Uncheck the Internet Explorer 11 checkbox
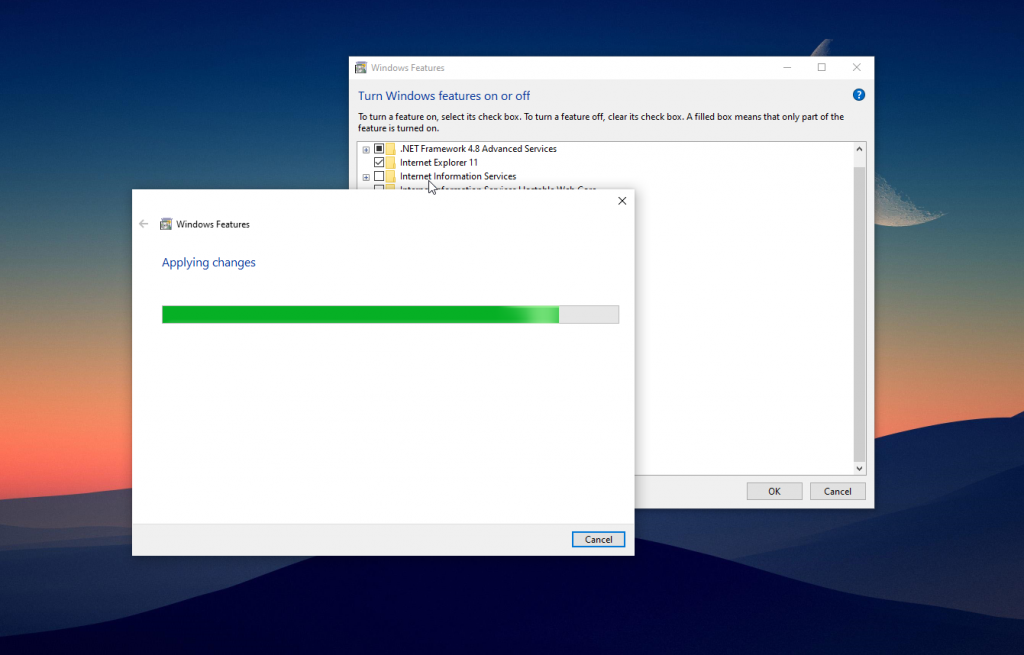Viewport: 1024px width, 655px height. [x=379, y=163]
